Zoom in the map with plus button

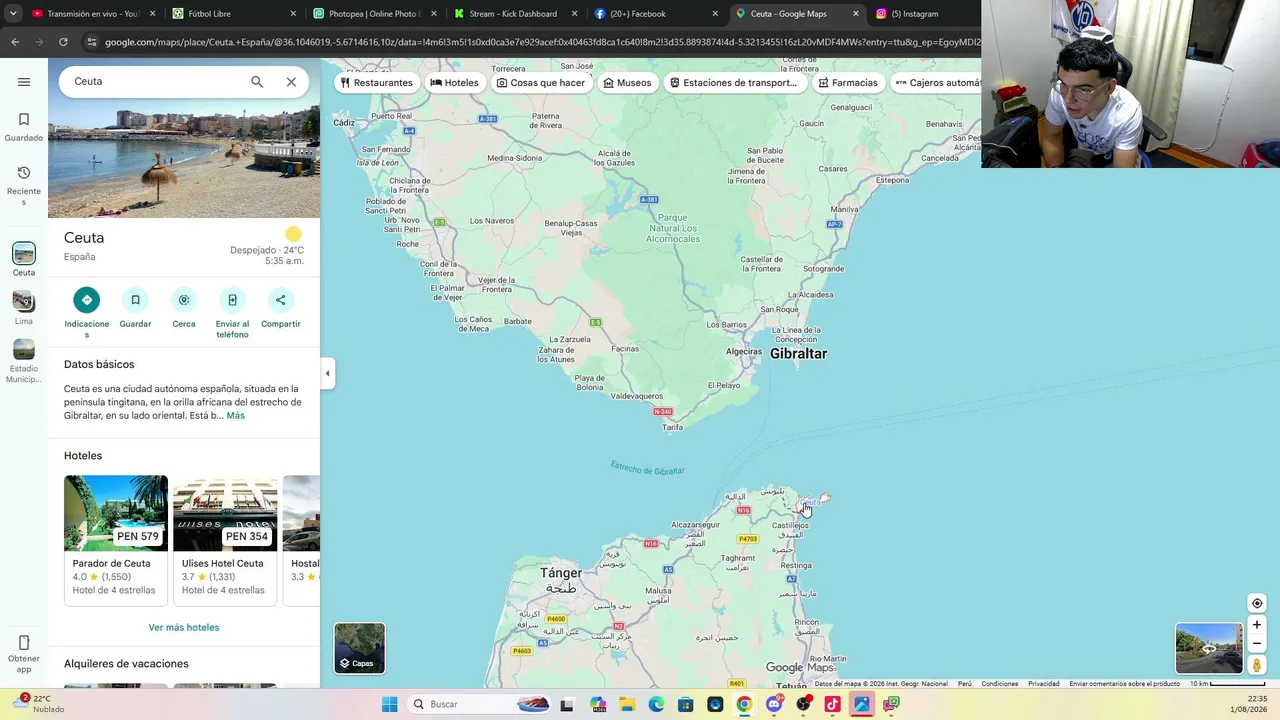1257,625
